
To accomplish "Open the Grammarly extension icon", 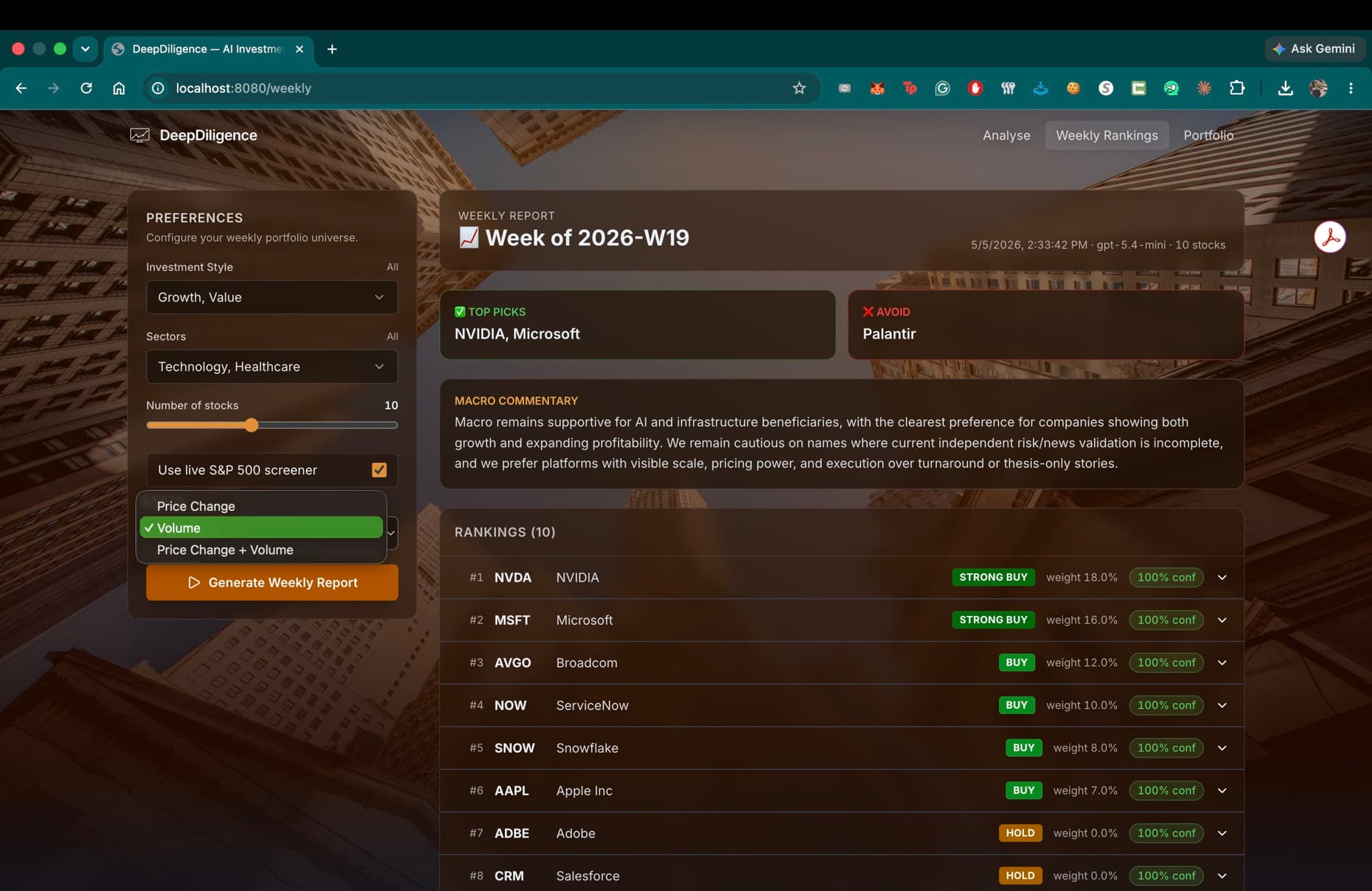I will click(943, 88).
